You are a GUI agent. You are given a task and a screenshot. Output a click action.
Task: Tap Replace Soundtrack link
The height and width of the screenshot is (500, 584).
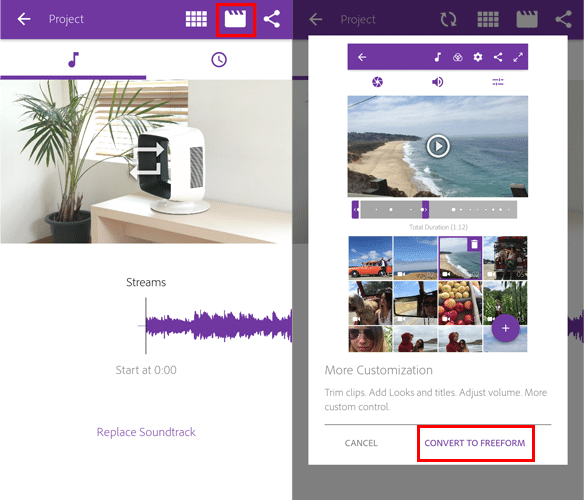click(146, 432)
